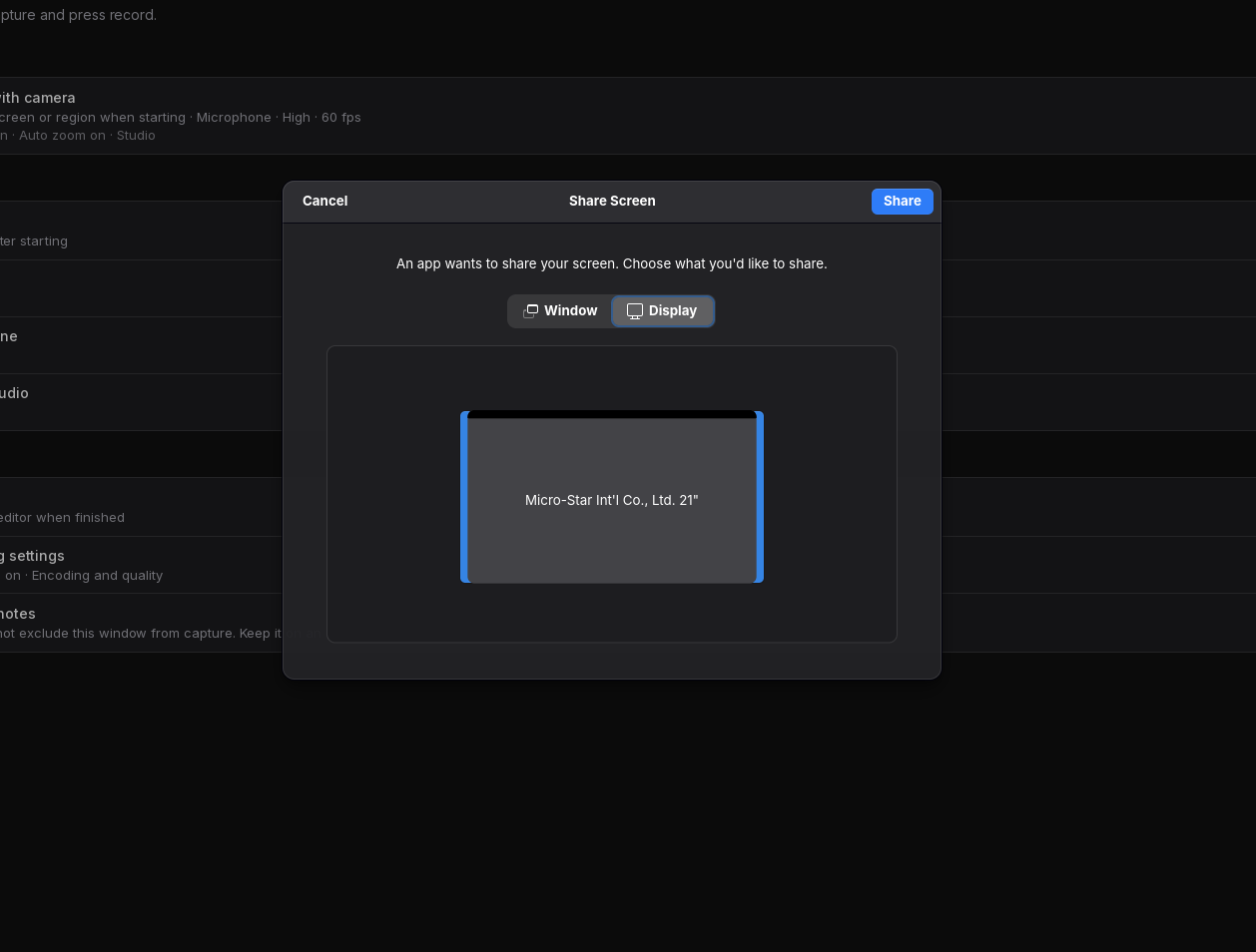This screenshot has height=952, width=1256.
Task: Click the 'with camera' heading in background window
Action: coord(37,98)
